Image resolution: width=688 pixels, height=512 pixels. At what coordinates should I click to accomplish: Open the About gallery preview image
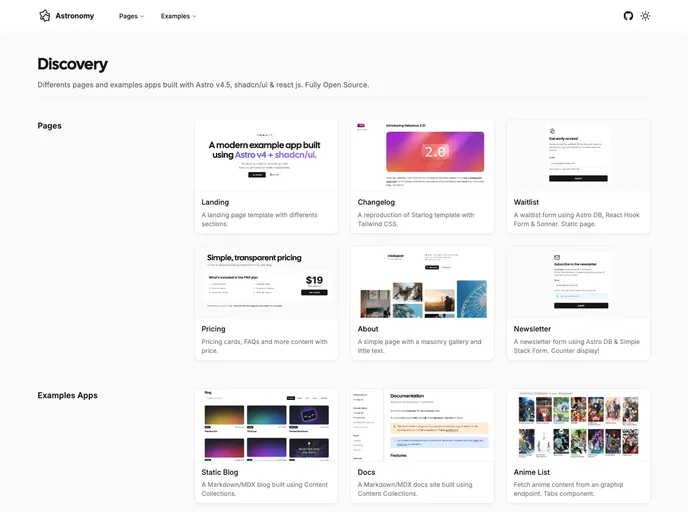[x=422, y=282]
